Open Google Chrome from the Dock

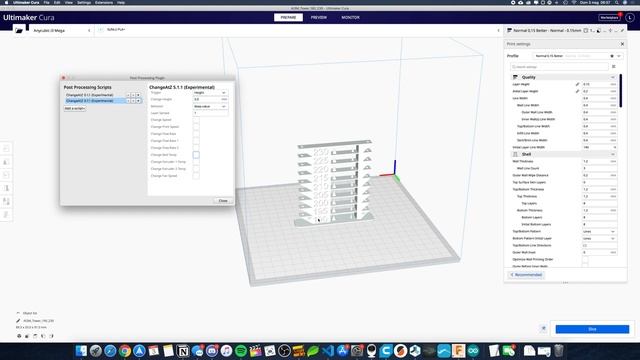[125, 351]
